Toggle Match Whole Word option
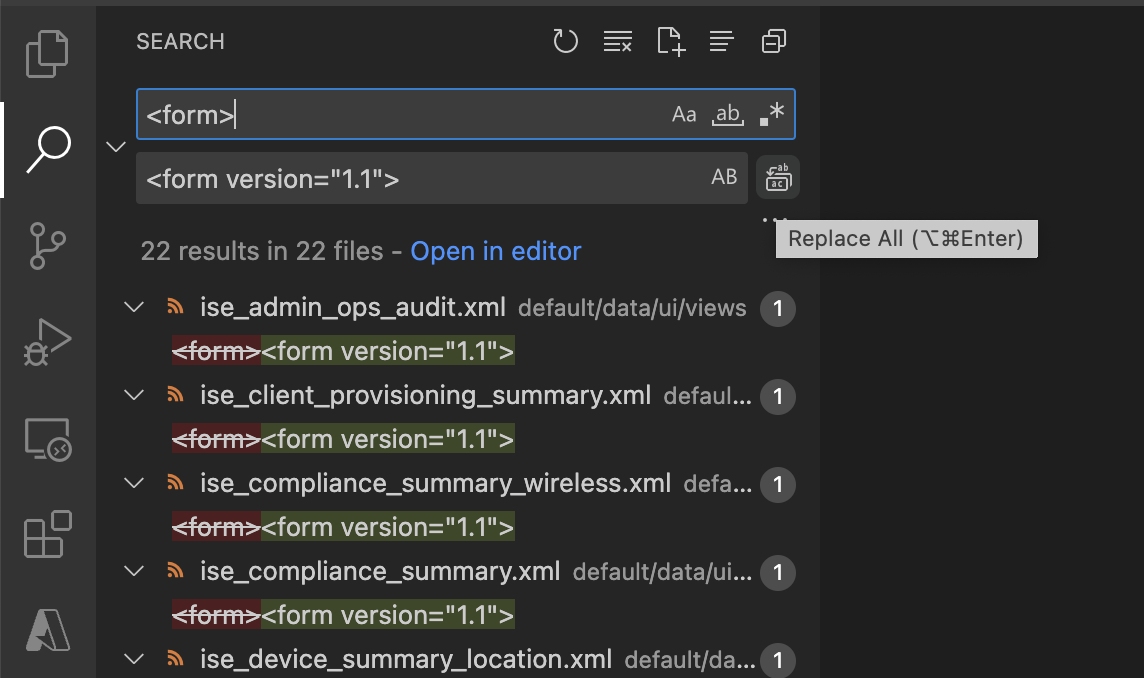 click(727, 114)
